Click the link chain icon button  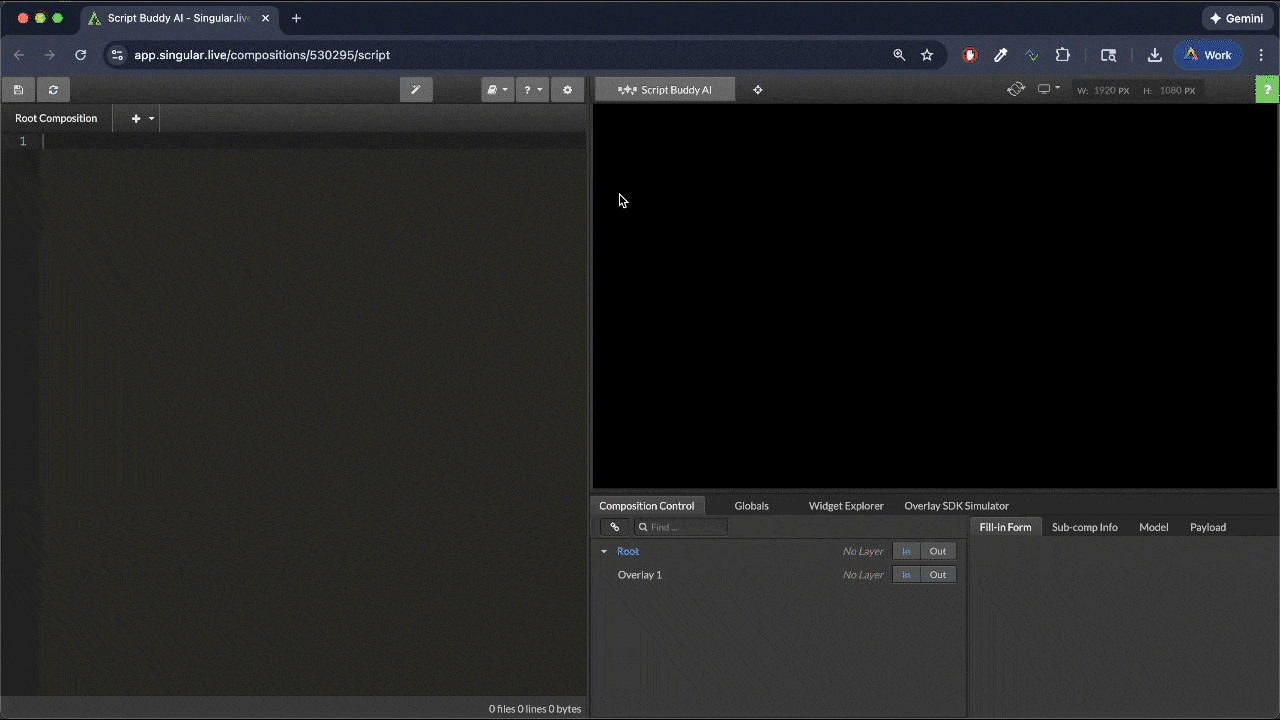(615, 527)
